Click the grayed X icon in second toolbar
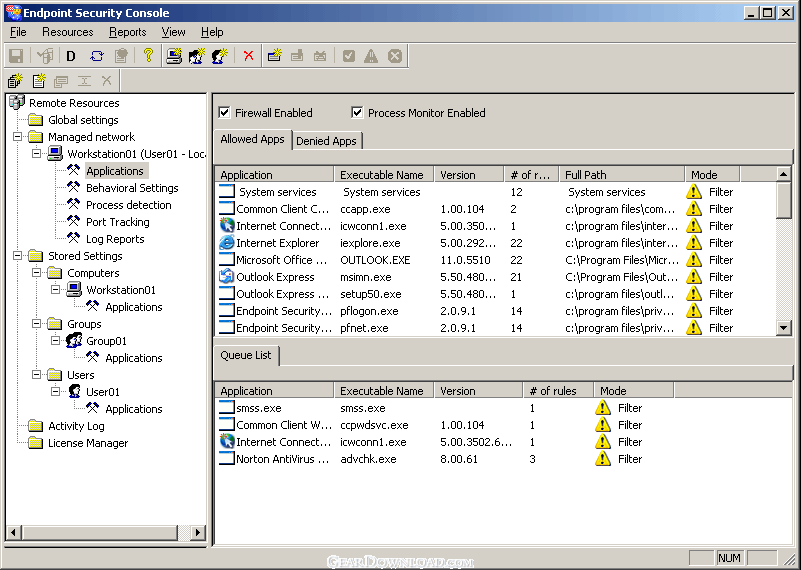 (x=106, y=81)
